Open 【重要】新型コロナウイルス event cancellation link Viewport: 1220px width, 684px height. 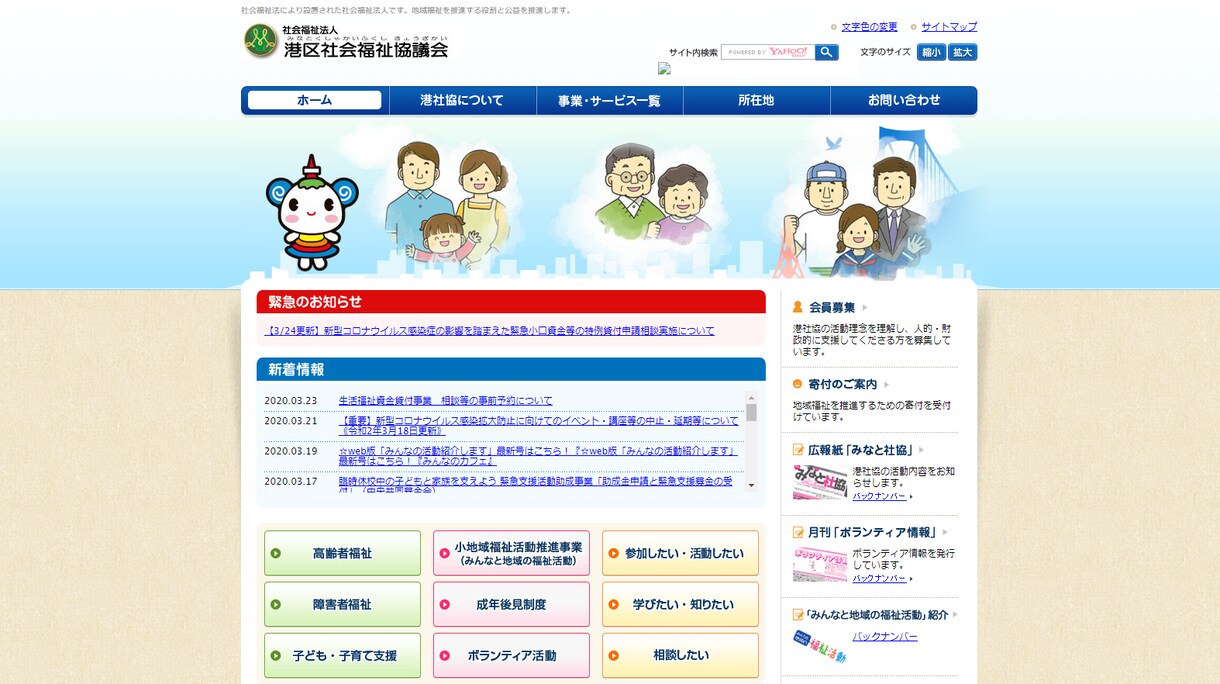pyautogui.click(x=538, y=426)
